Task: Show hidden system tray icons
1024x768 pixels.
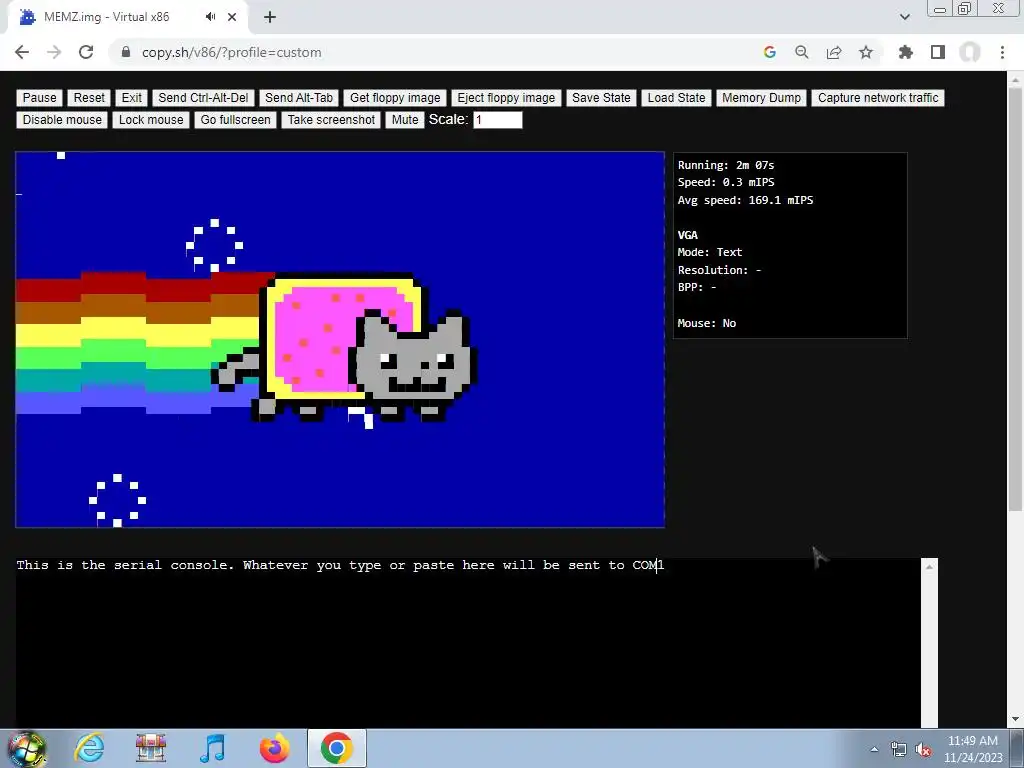Action: pos(874,750)
